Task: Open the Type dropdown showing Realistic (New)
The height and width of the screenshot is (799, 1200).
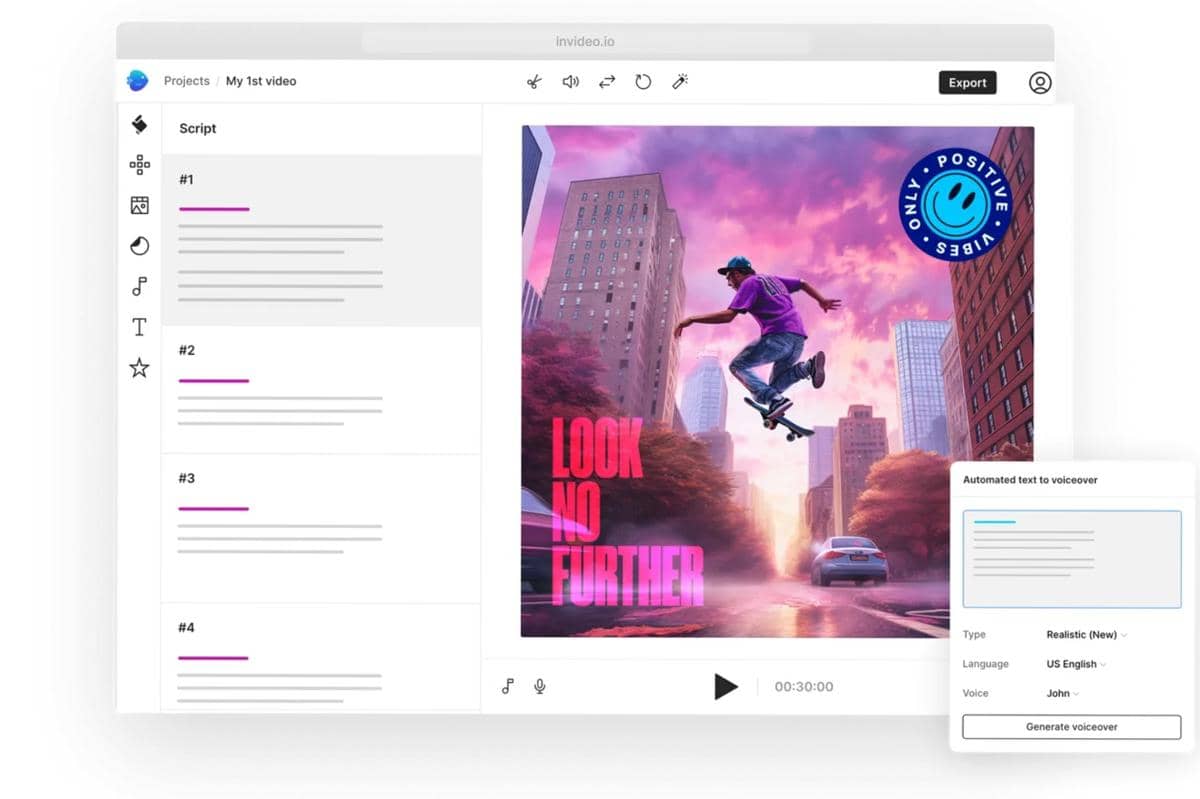Action: pyautogui.click(x=1085, y=634)
